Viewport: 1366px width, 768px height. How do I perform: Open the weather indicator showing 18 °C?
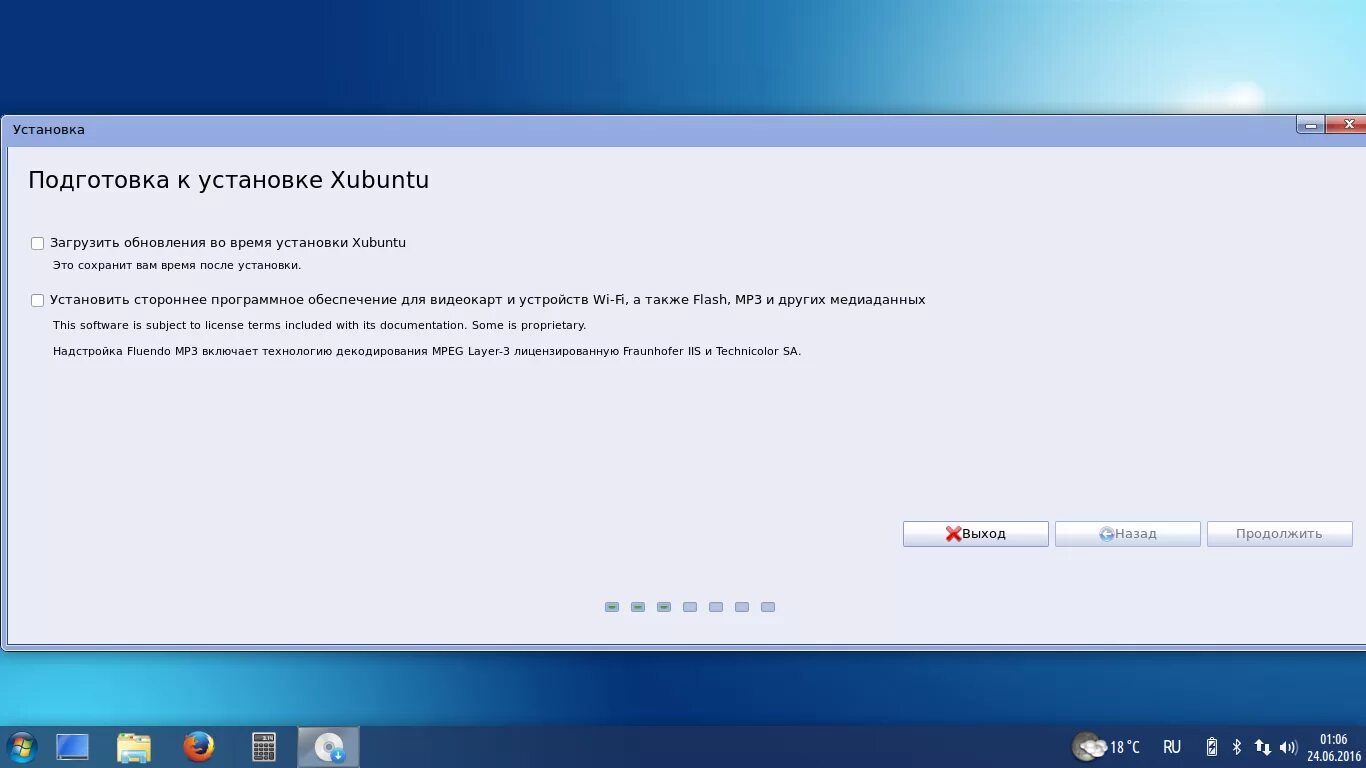(x=1106, y=747)
